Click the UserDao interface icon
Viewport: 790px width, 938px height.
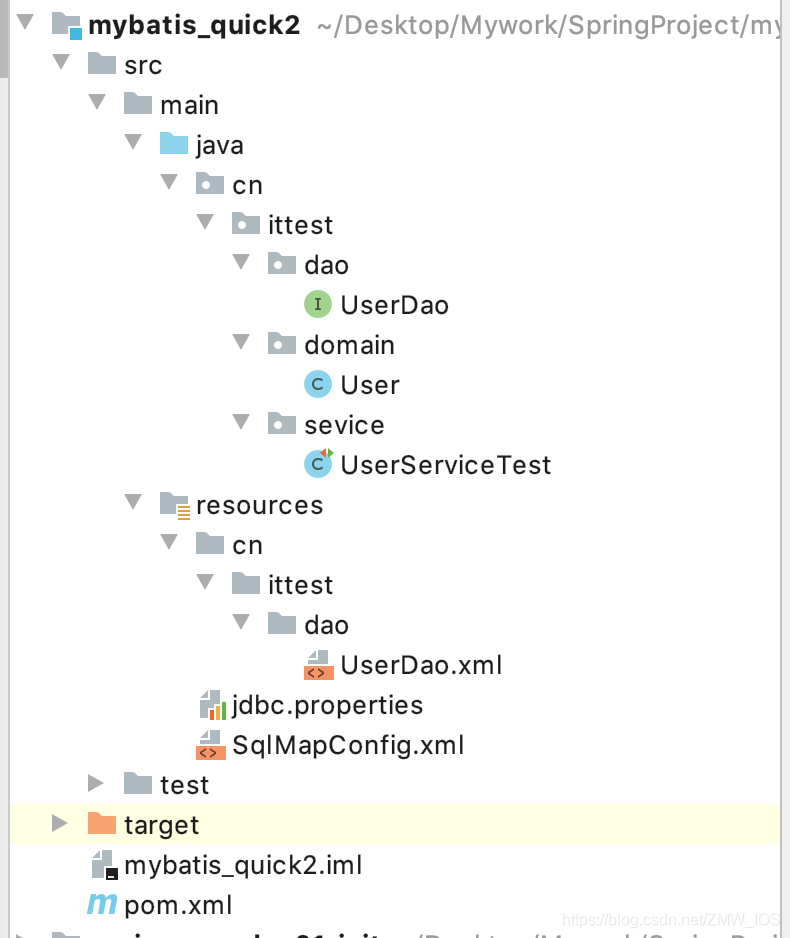tap(318, 304)
